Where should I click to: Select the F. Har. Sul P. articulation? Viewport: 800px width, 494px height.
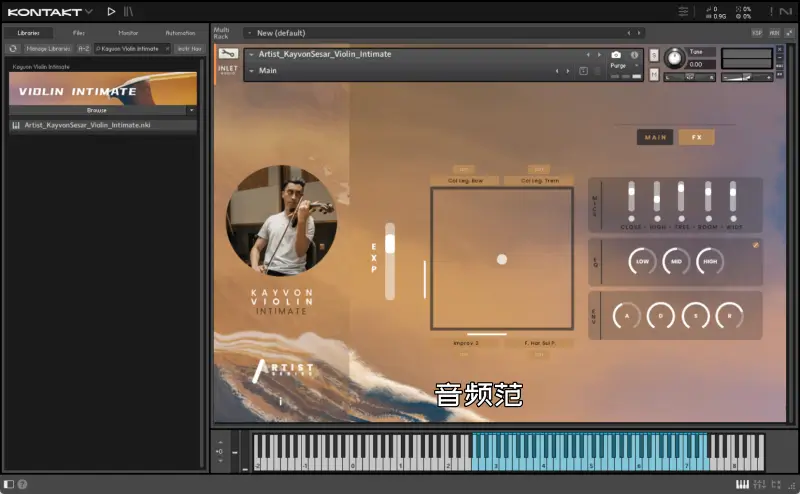coord(539,343)
